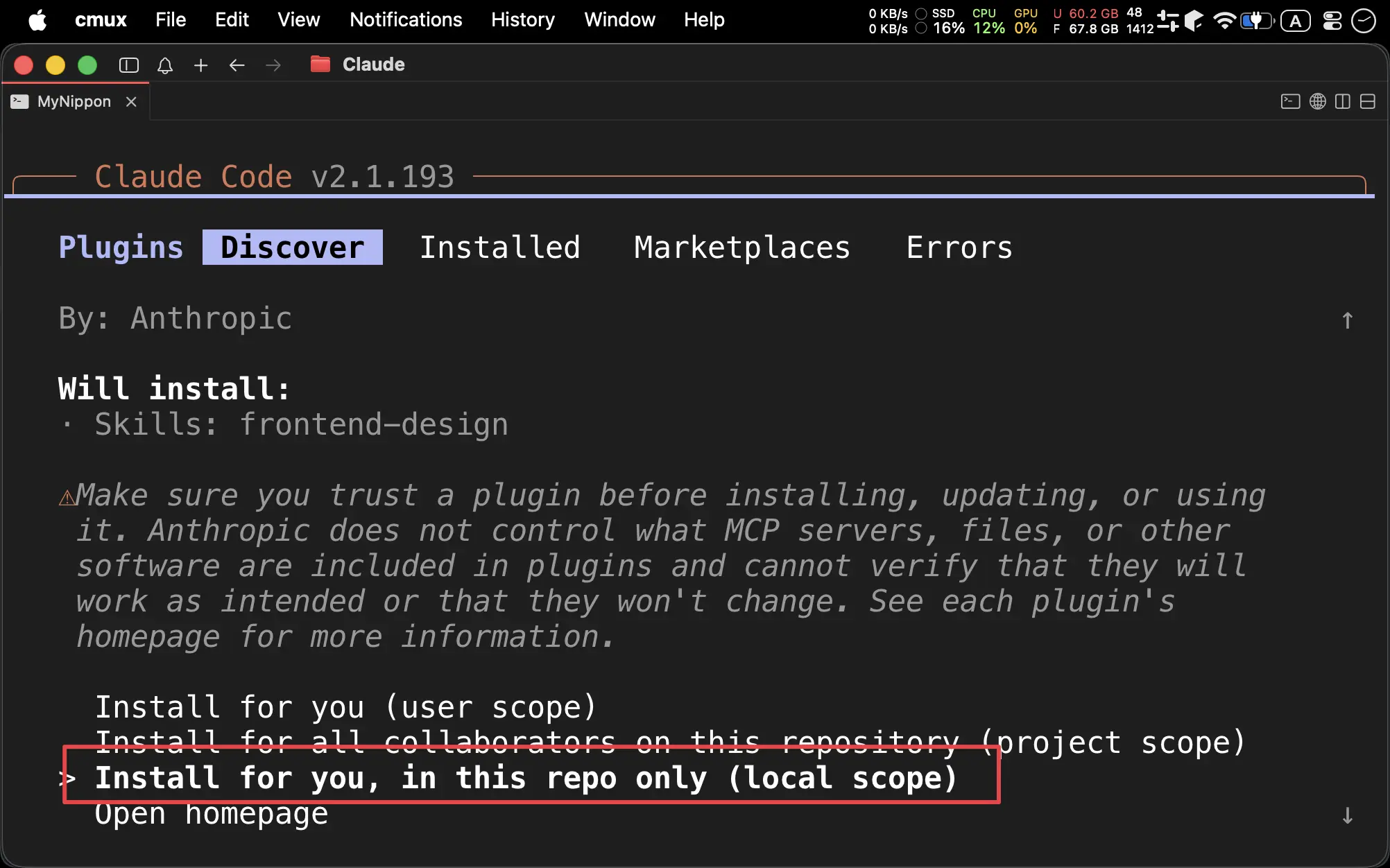1390x868 pixels.
Task: Switch to the Marketplaces tab
Action: [742, 248]
